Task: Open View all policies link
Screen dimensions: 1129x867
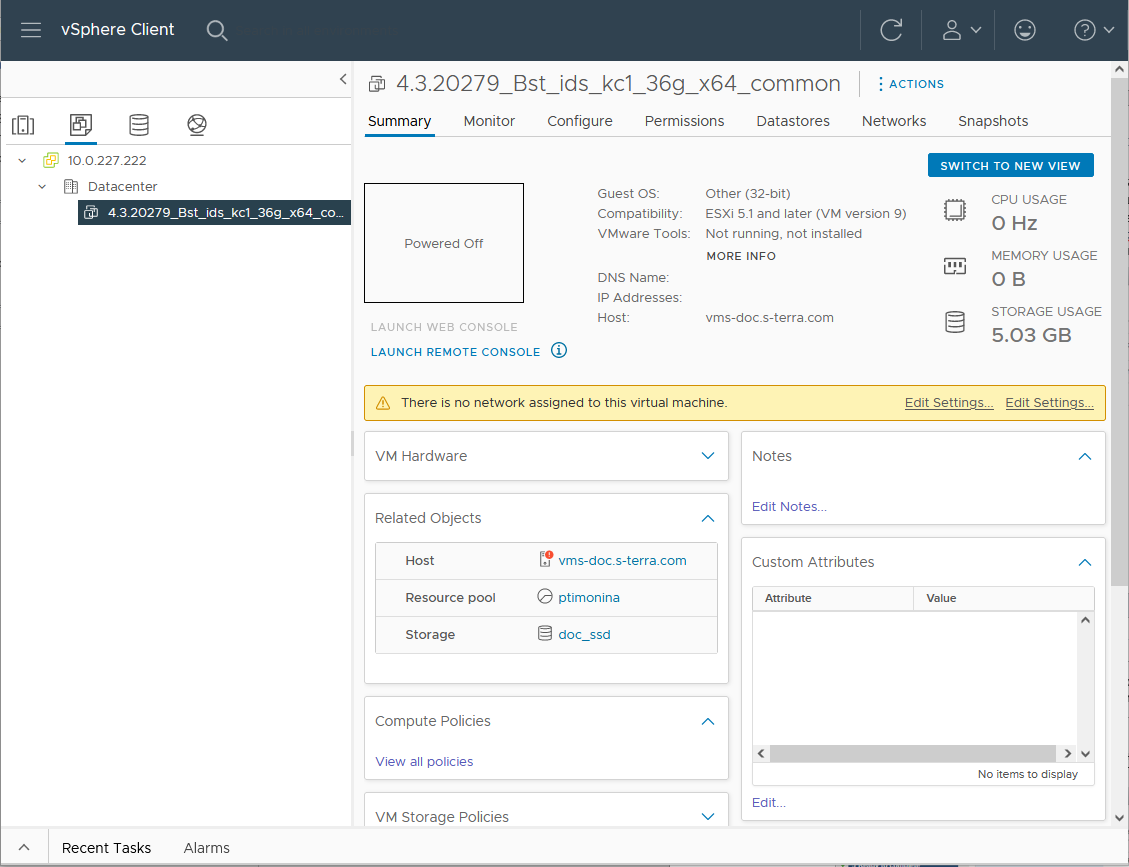Action: (424, 761)
